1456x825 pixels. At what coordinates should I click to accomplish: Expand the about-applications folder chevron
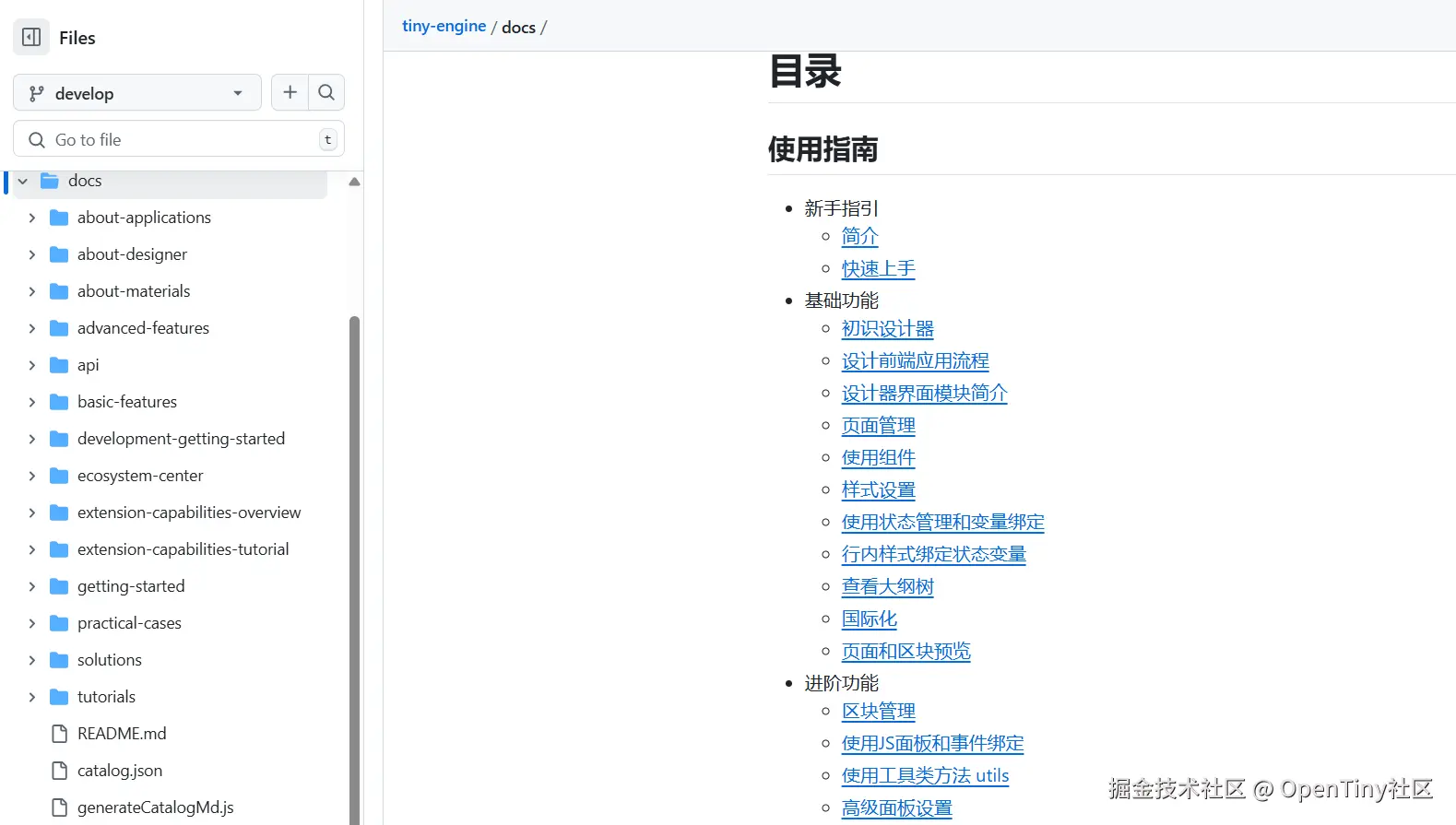[32, 218]
